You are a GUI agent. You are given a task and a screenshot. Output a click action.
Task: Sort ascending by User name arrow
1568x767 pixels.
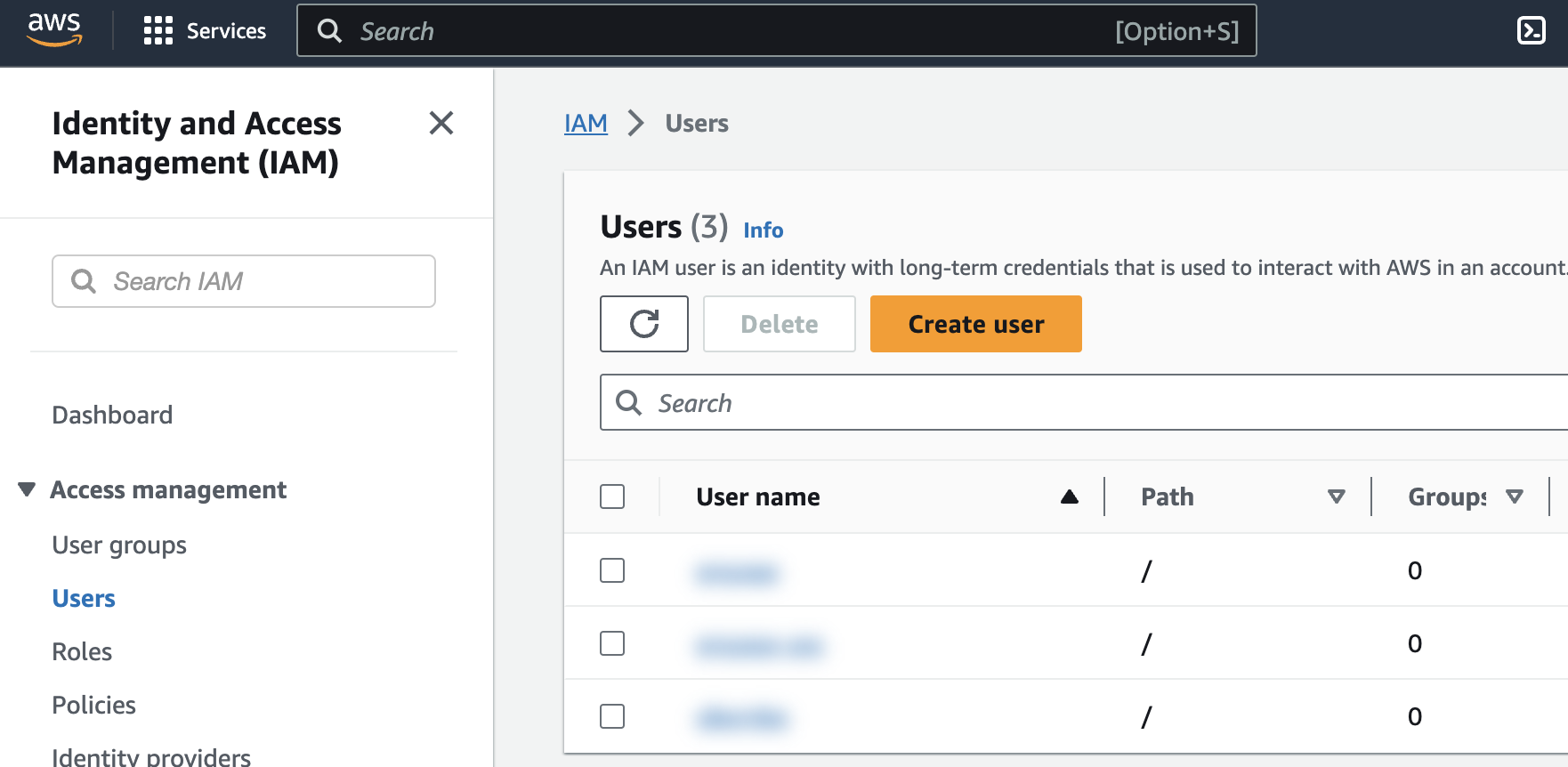(x=1070, y=497)
